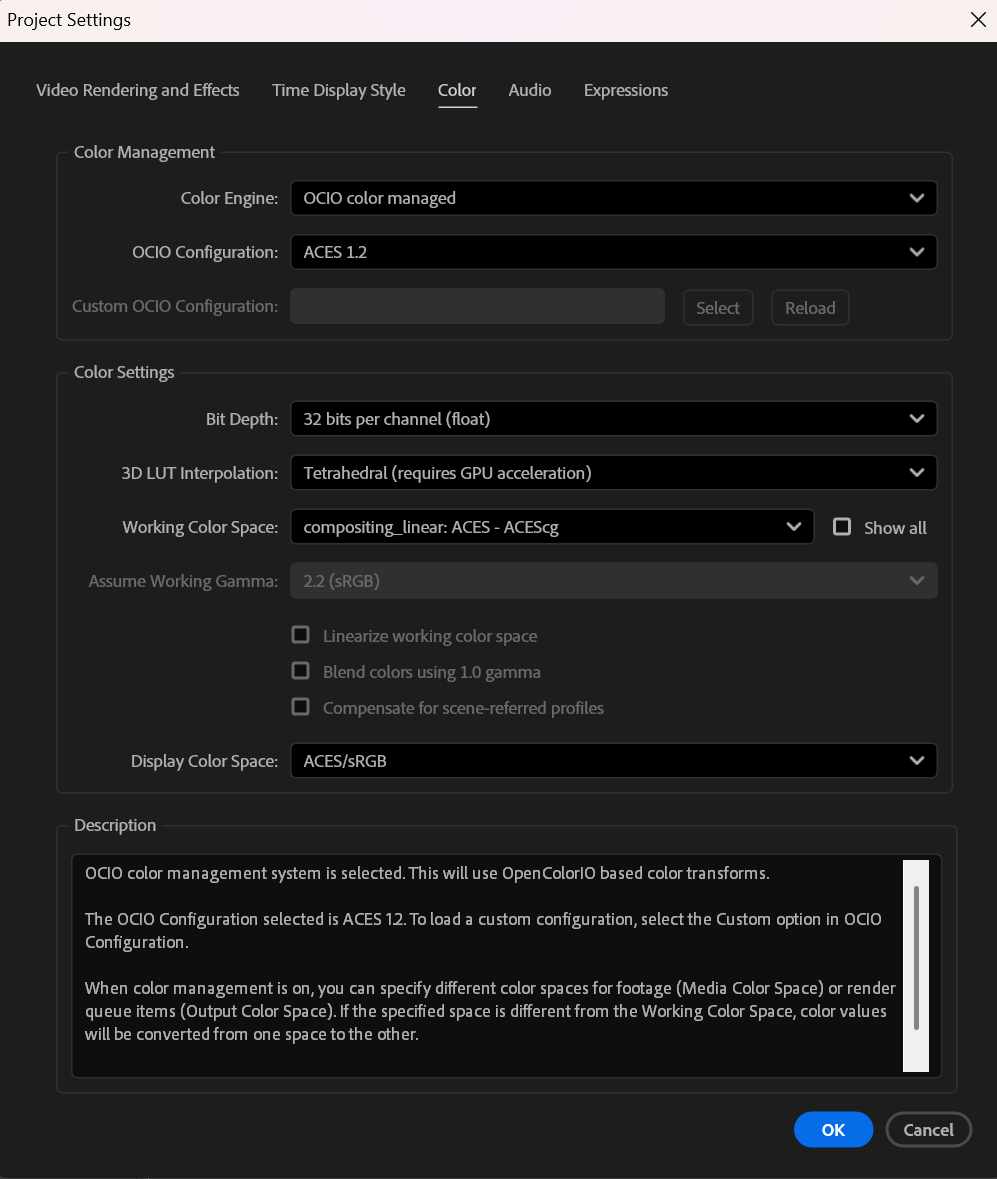
Task: Click the 'When color management is on' paragraph
Action: [x=489, y=1011]
